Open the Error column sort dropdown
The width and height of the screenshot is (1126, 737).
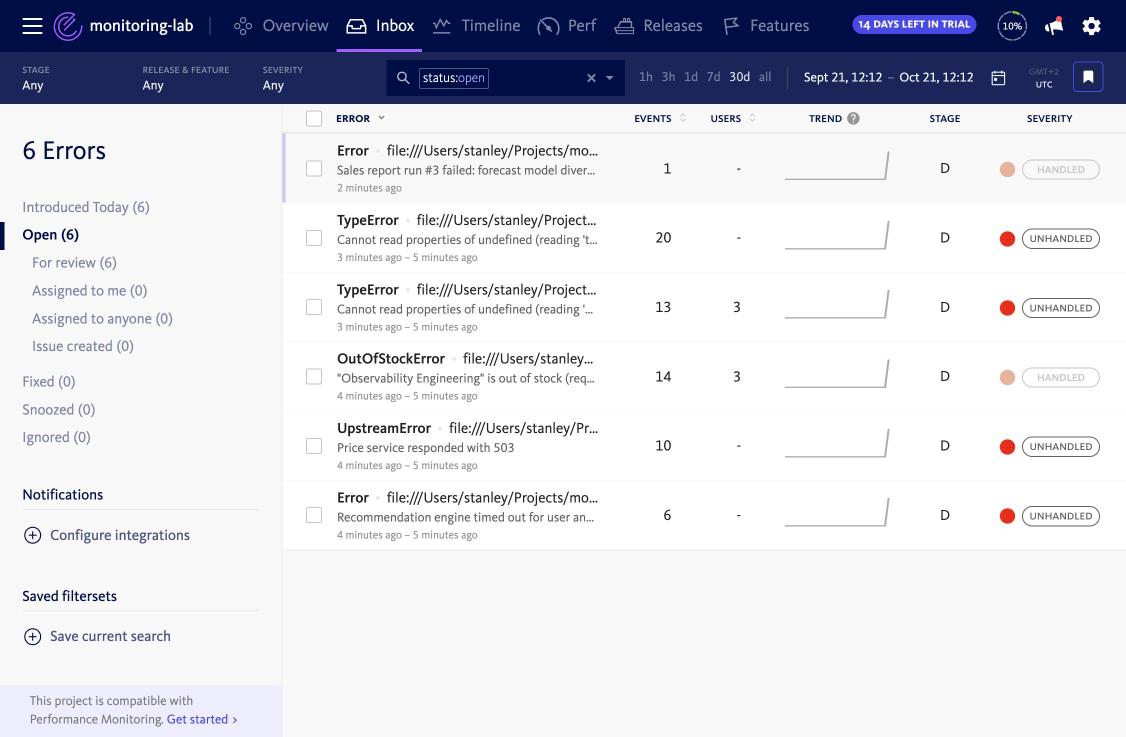pyautogui.click(x=381, y=118)
